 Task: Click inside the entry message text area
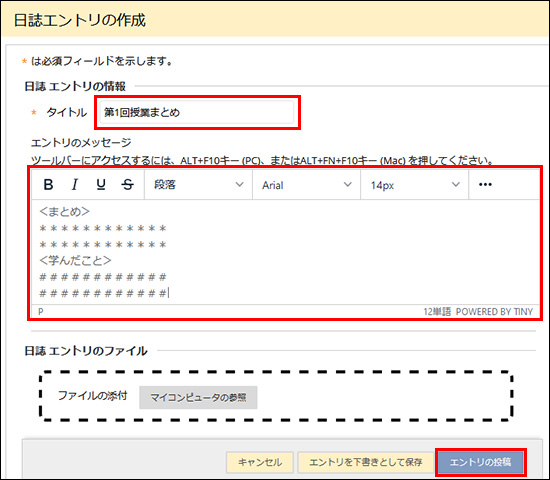[285, 252]
